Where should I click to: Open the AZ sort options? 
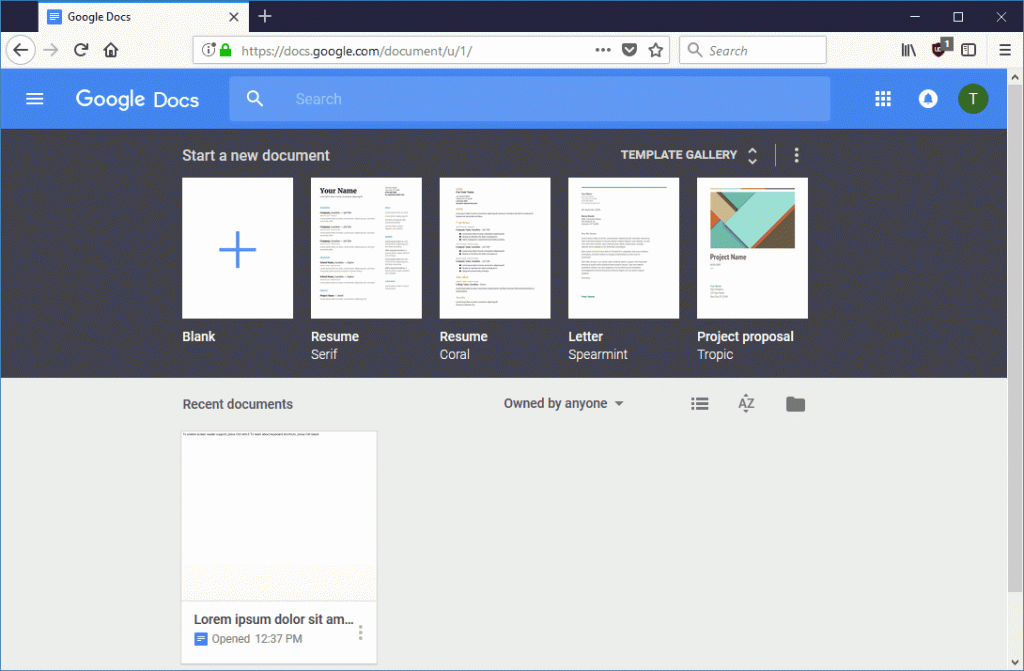pos(746,404)
